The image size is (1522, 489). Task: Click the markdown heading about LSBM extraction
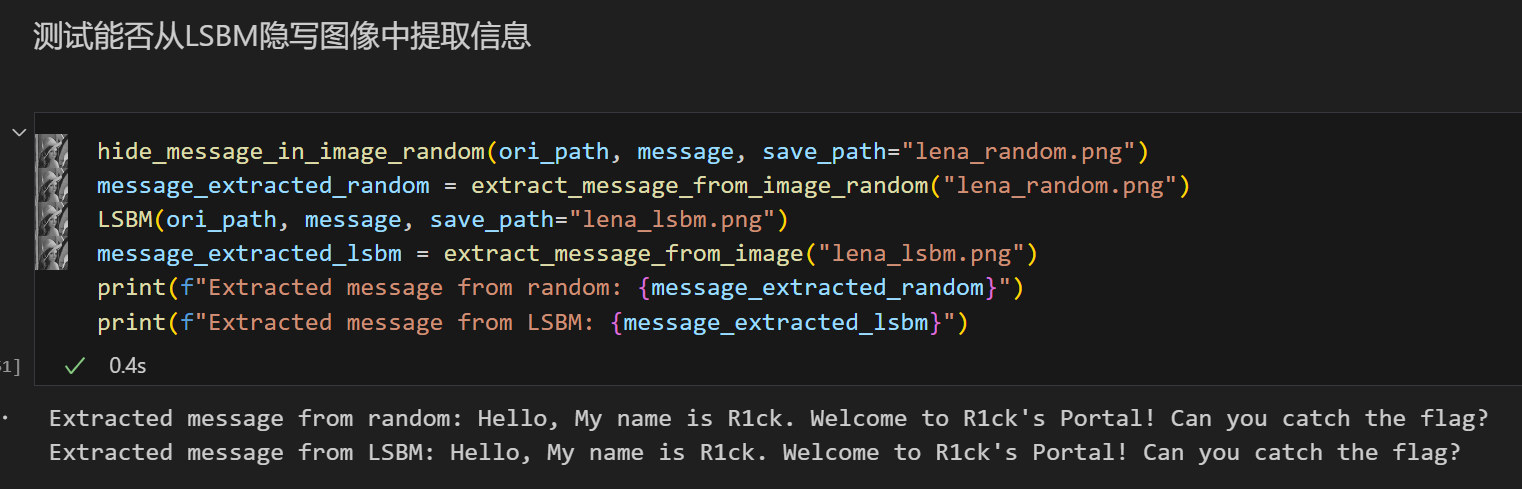(x=281, y=37)
